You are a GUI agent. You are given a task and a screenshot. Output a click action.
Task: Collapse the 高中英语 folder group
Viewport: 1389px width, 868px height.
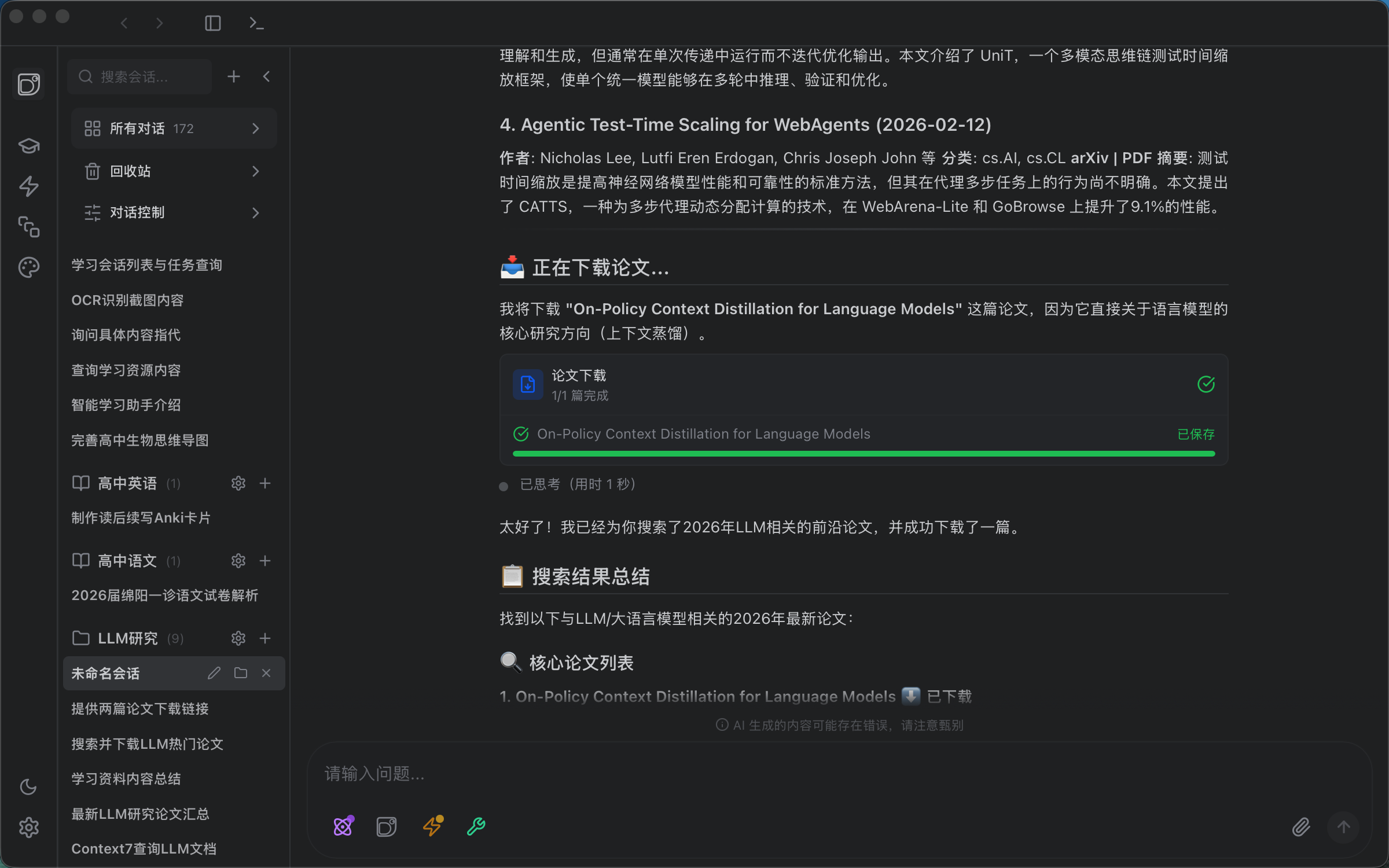pyautogui.click(x=126, y=483)
